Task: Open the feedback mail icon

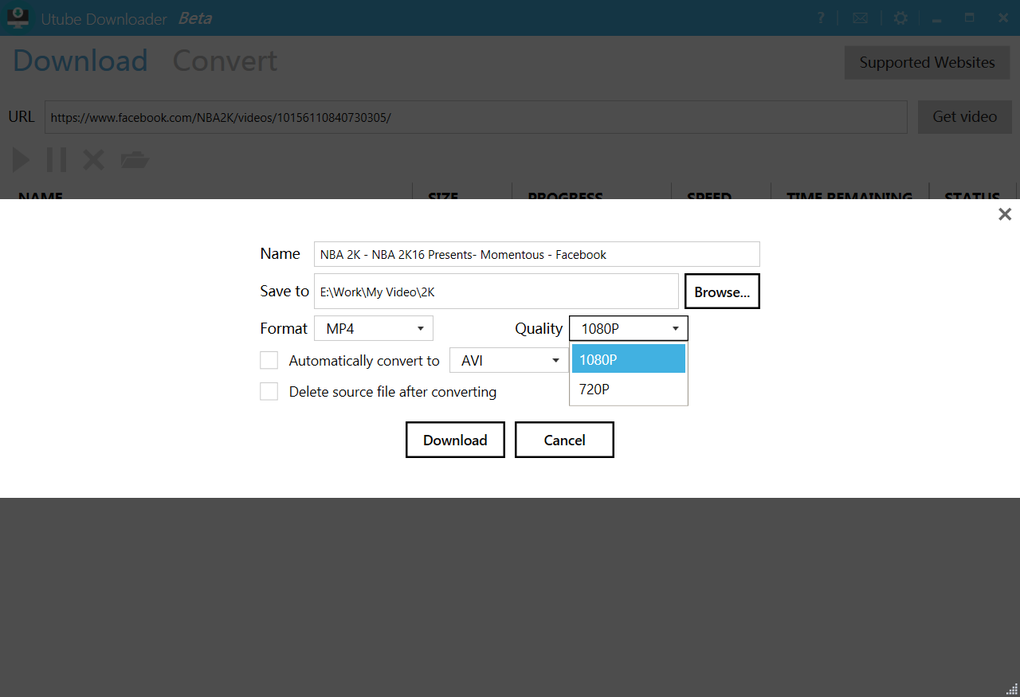Action: pyautogui.click(x=860, y=18)
